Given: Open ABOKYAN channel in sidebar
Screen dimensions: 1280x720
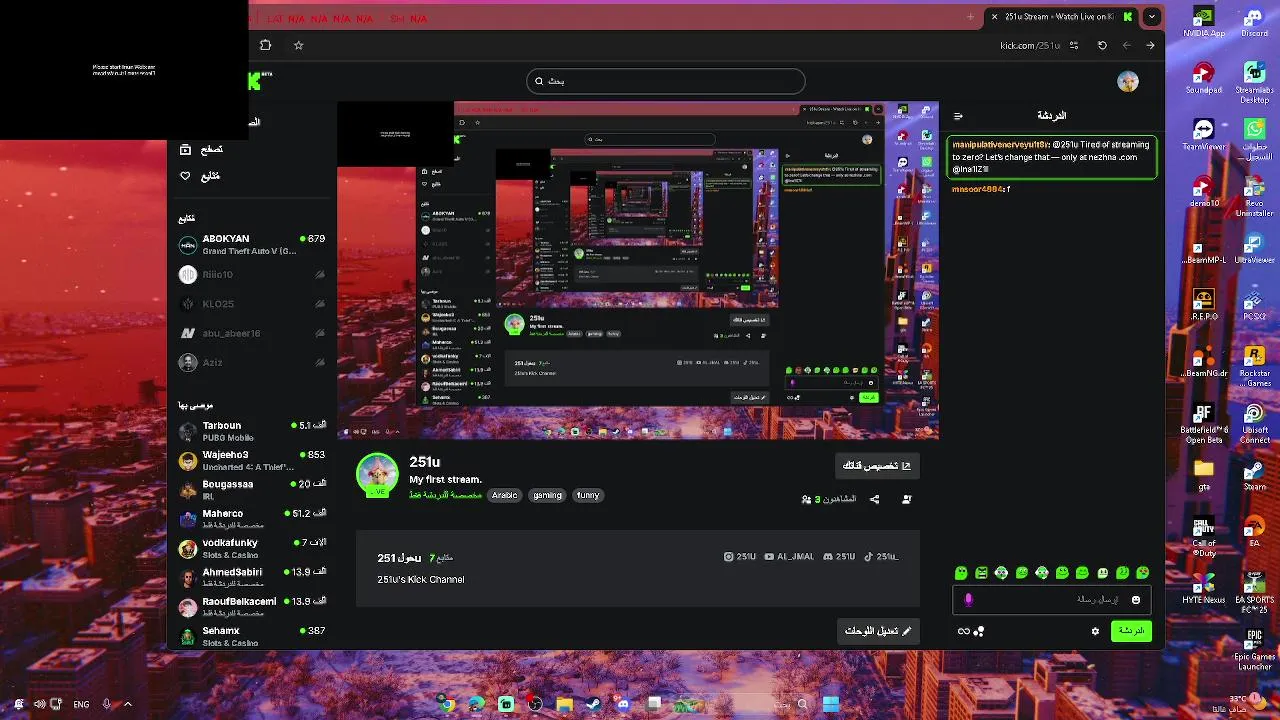Looking at the screenshot, I should (251, 244).
